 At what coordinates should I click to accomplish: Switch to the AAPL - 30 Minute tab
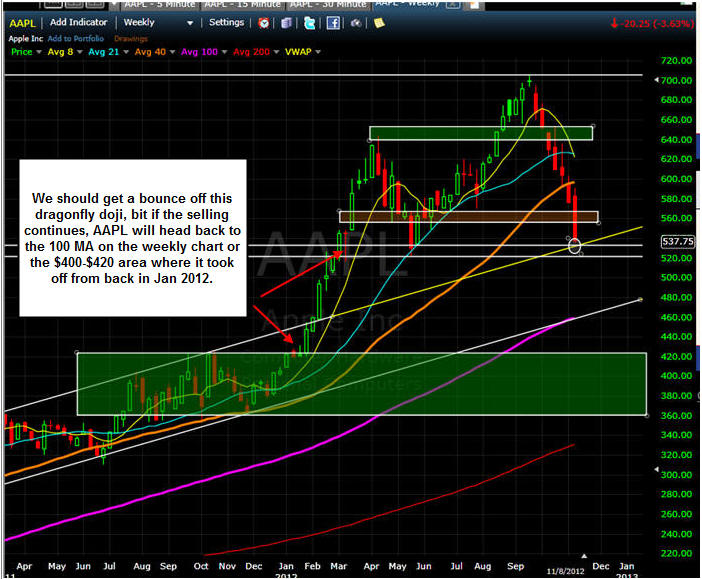pyautogui.click(x=328, y=4)
